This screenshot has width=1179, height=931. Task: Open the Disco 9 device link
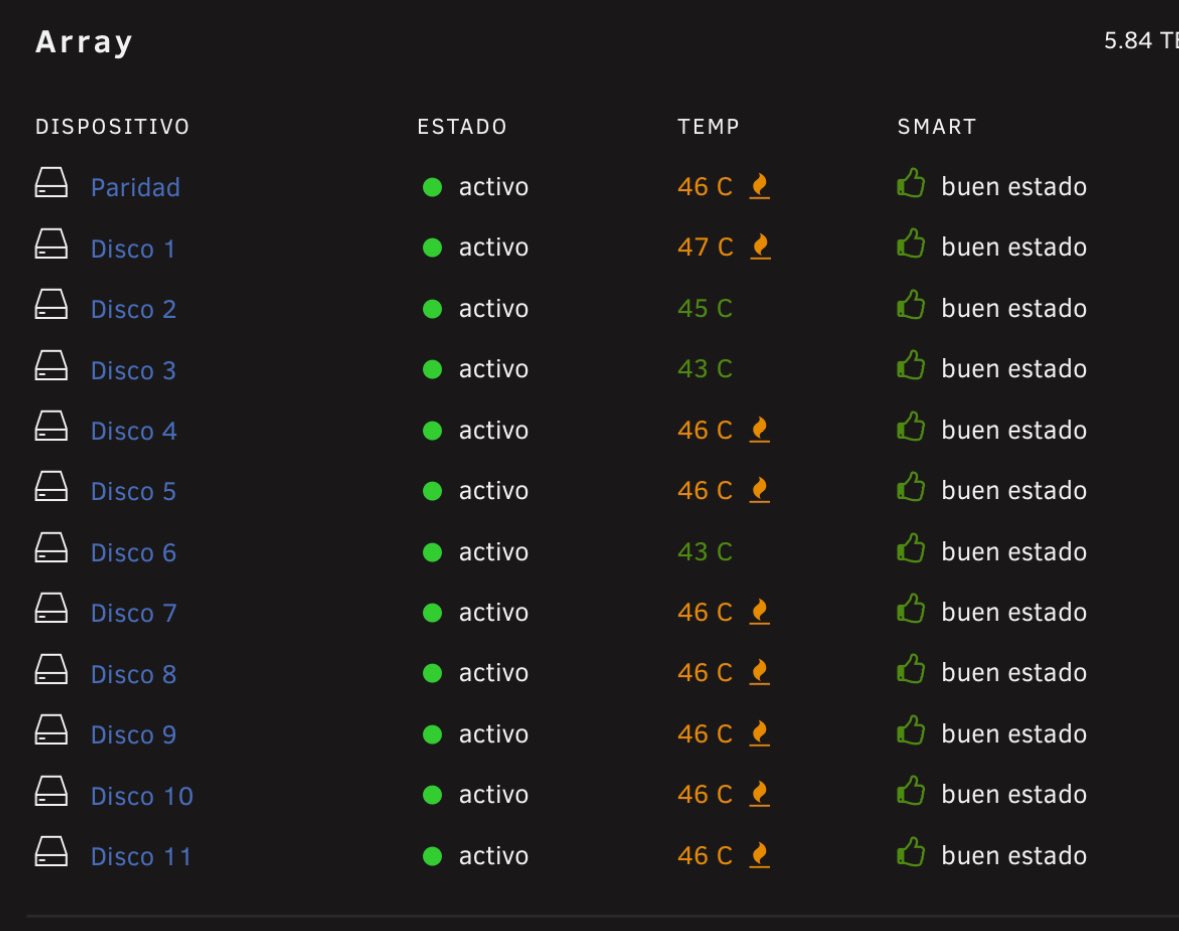(133, 735)
